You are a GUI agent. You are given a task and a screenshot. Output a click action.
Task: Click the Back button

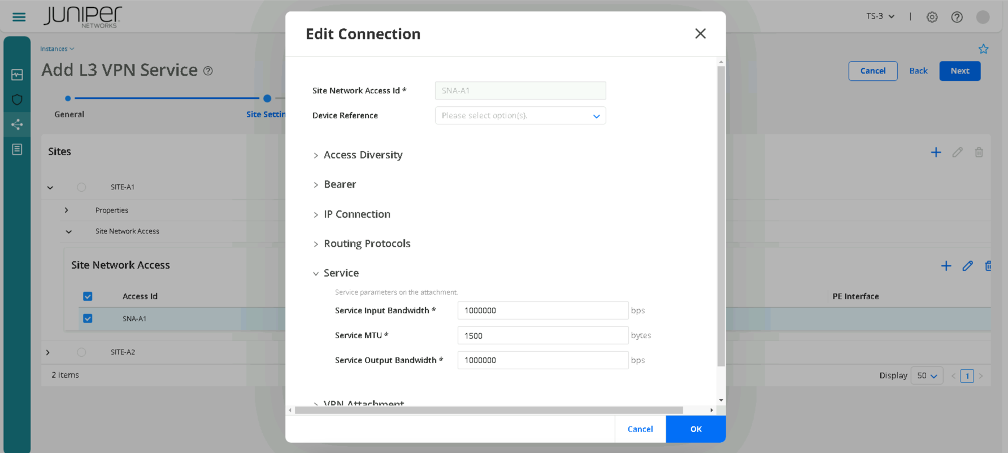click(x=919, y=71)
